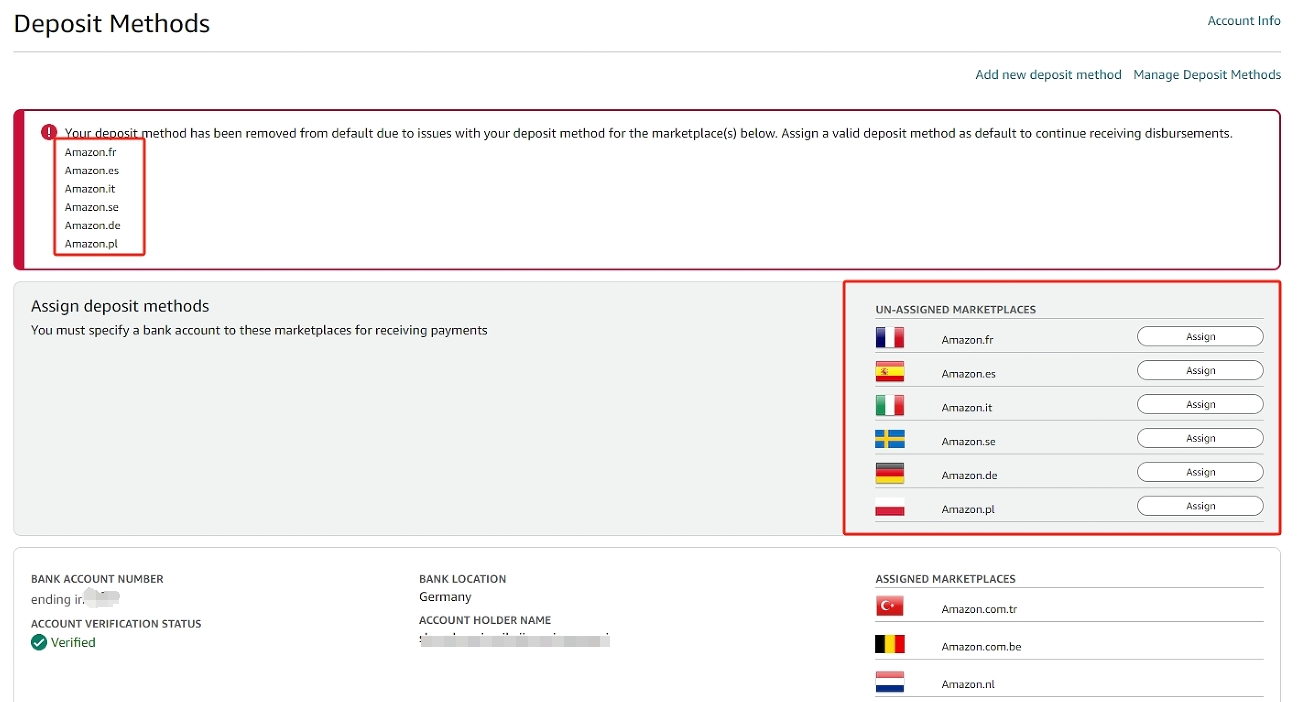Select Amazon.de in the error alert list

coord(92,225)
